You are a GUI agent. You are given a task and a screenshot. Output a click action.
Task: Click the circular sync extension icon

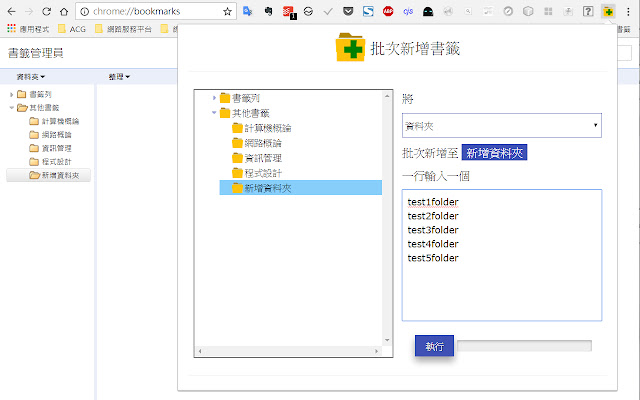[308, 11]
